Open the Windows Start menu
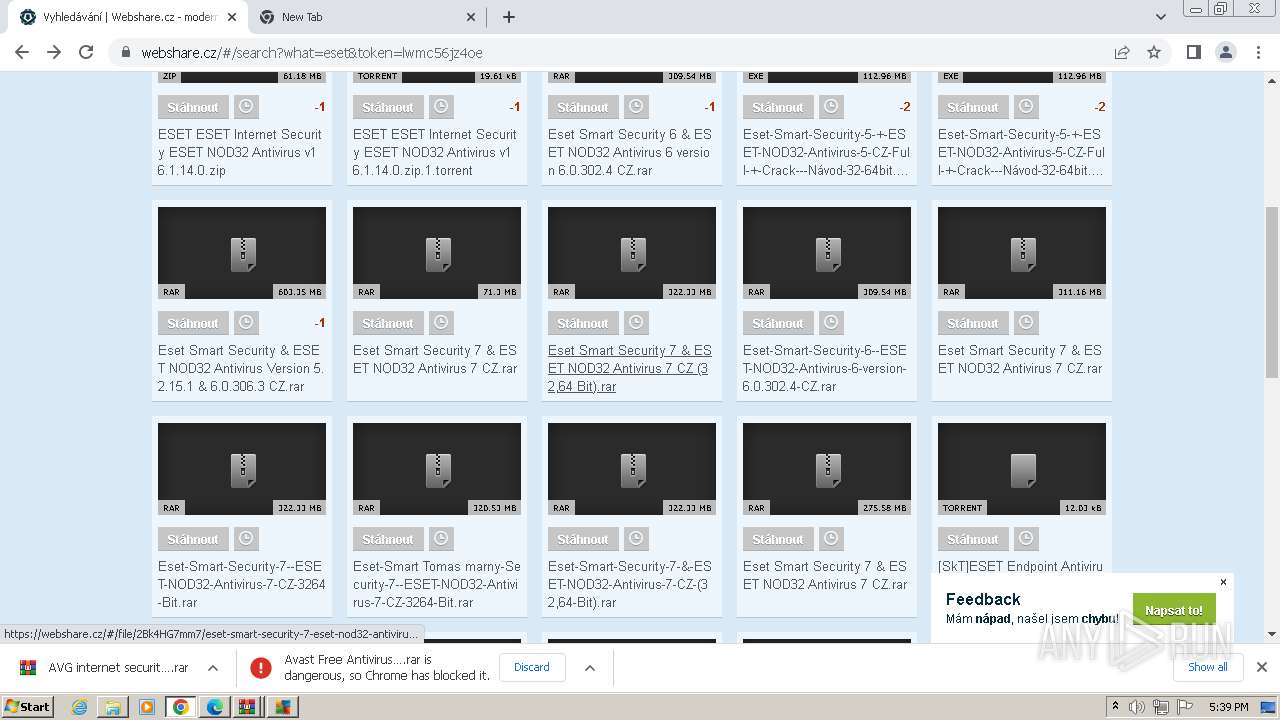 click(x=27, y=706)
